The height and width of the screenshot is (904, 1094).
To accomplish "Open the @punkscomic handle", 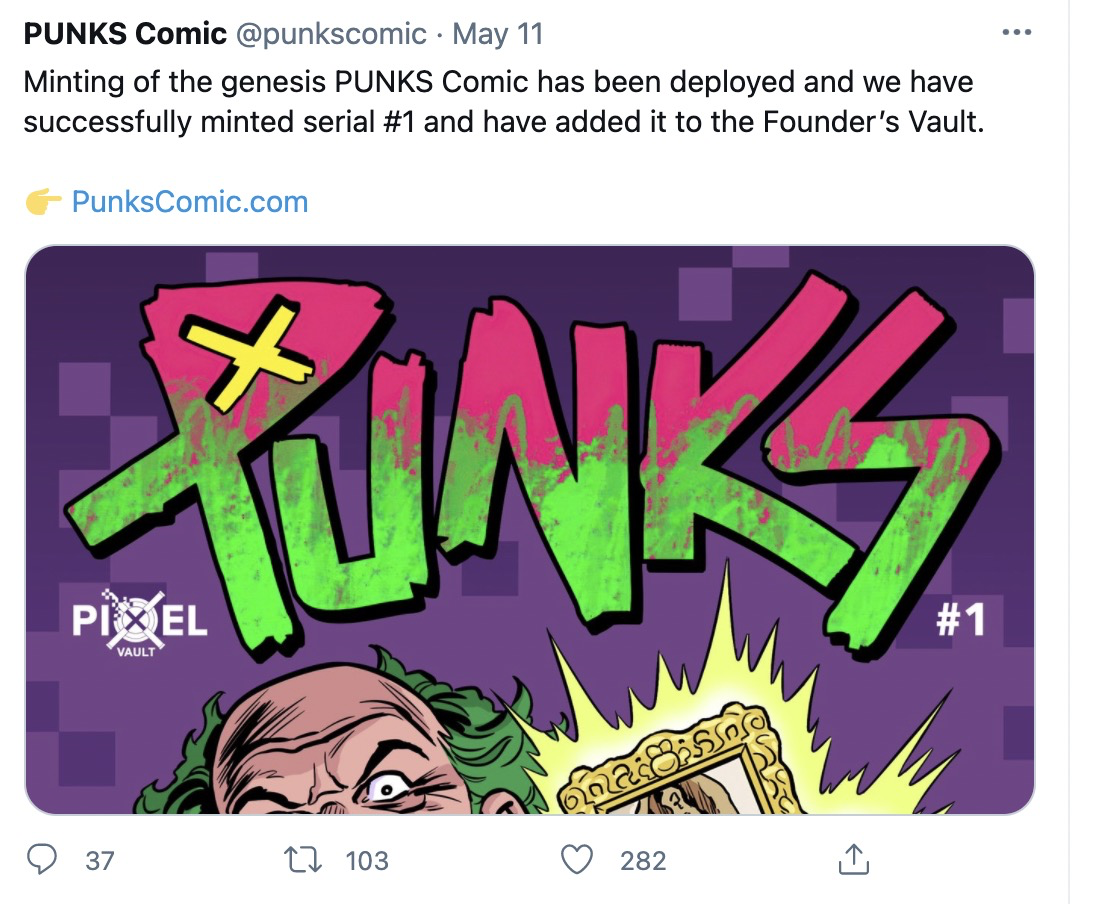I will click(x=331, y=34).
